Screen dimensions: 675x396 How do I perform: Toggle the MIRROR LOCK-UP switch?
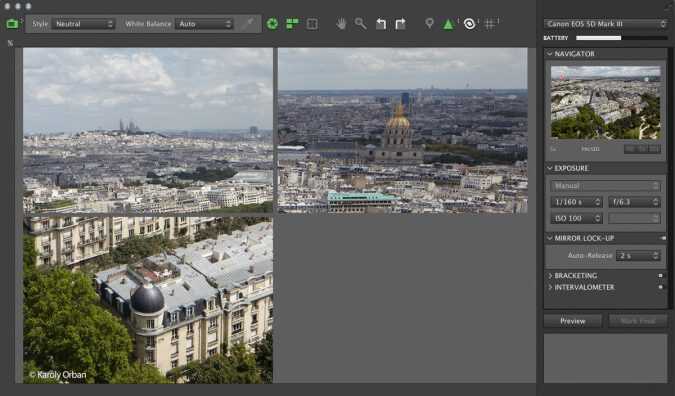pyautogui.click(x=663, y=238)
